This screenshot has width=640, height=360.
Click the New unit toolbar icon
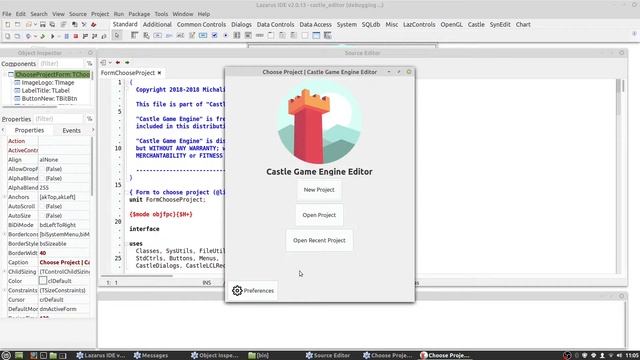(x=7, y=25)
